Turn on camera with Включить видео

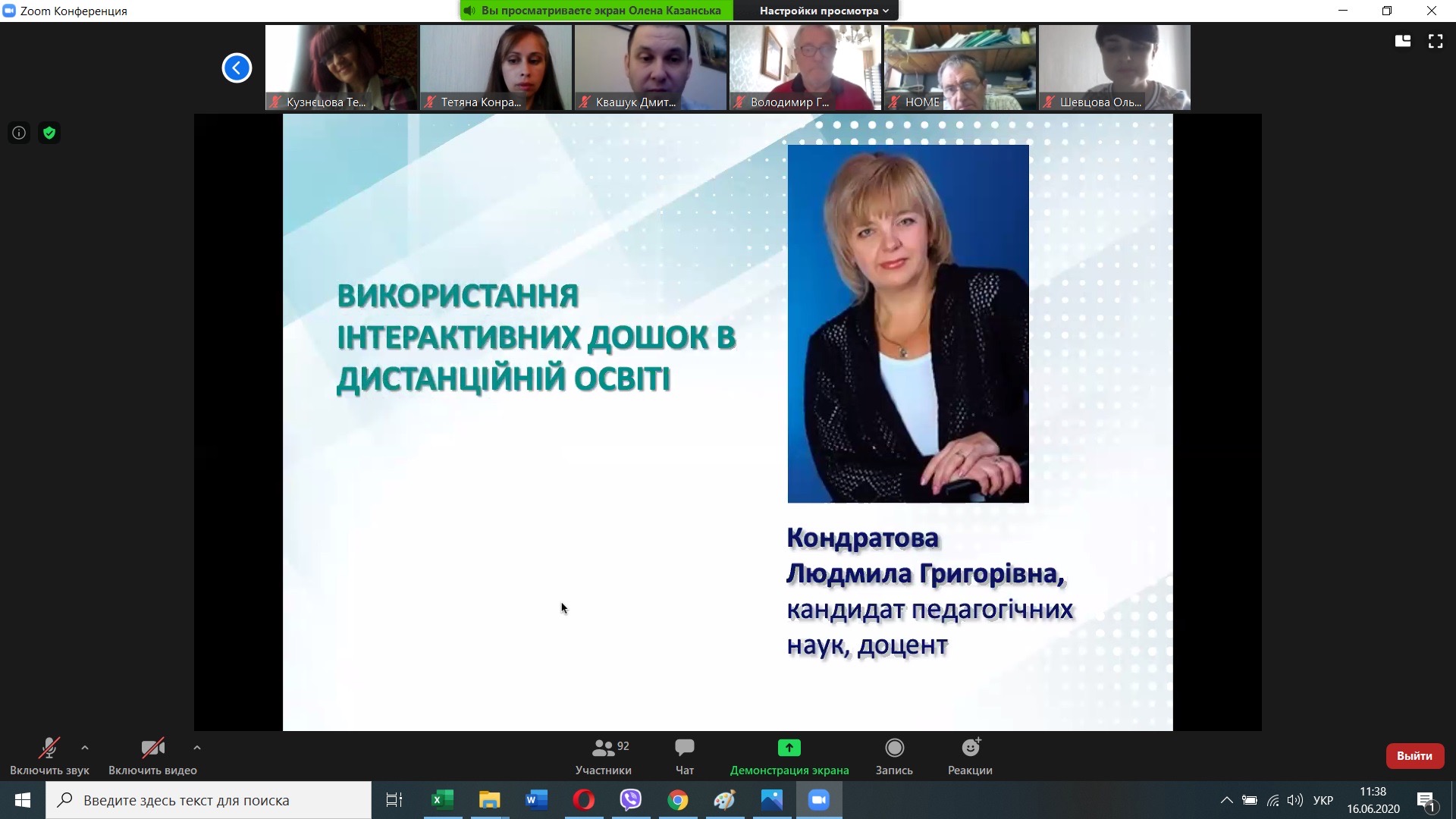(x=152, y=756)
